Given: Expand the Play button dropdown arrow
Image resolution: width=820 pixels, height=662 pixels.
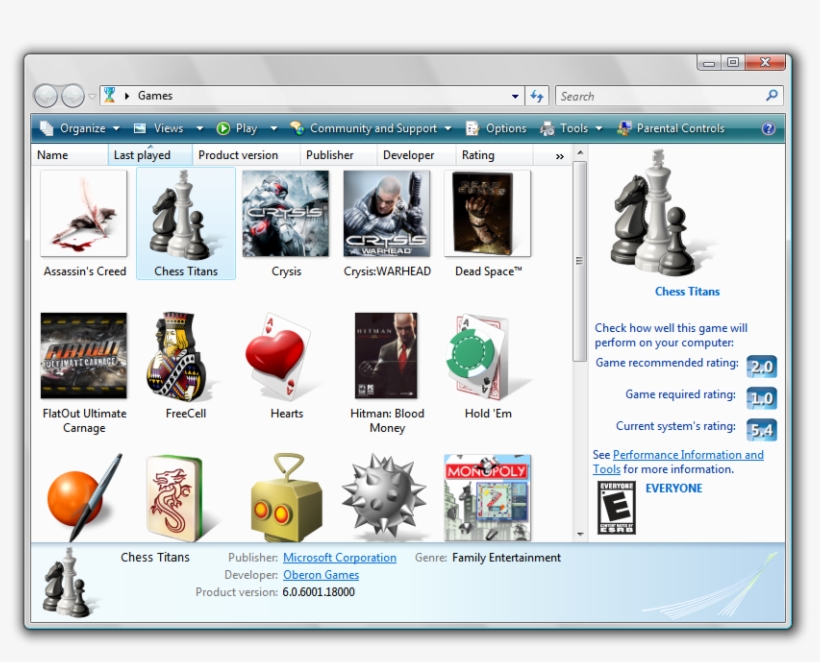Looking at the screenshot, I should click(x=274, y=129).
